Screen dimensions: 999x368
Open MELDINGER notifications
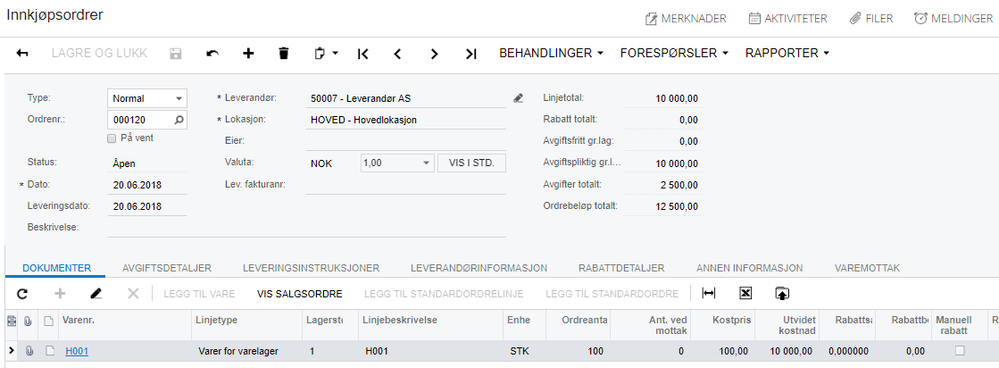[953, 18]
